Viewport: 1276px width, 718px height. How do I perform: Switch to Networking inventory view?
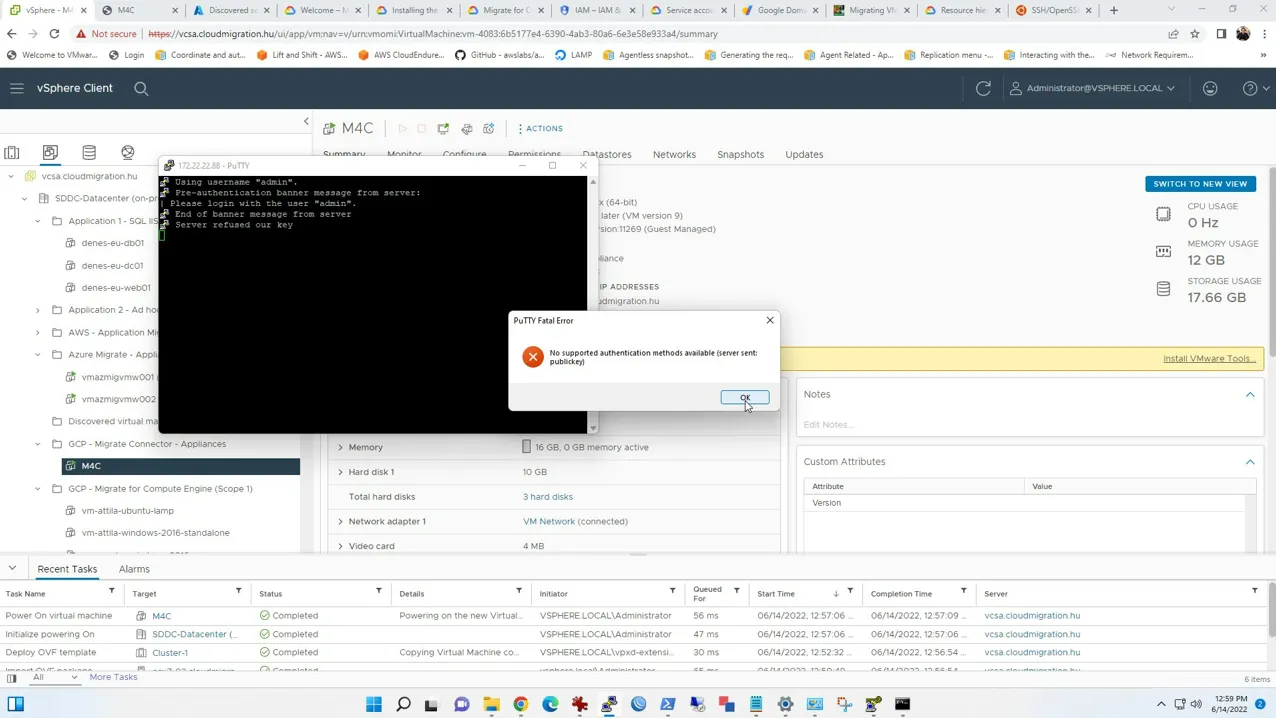128,153
